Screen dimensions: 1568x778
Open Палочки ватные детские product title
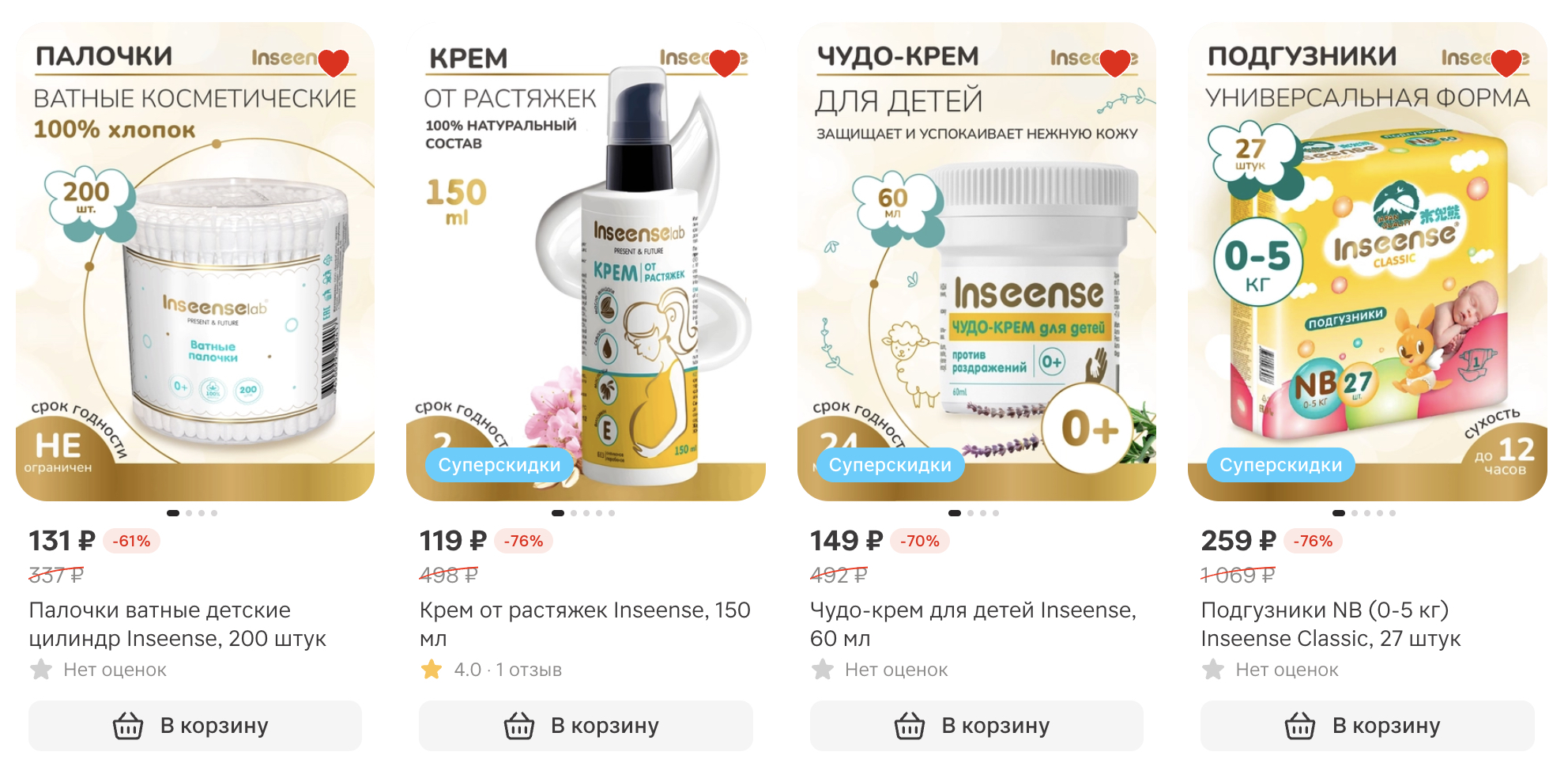178,624
